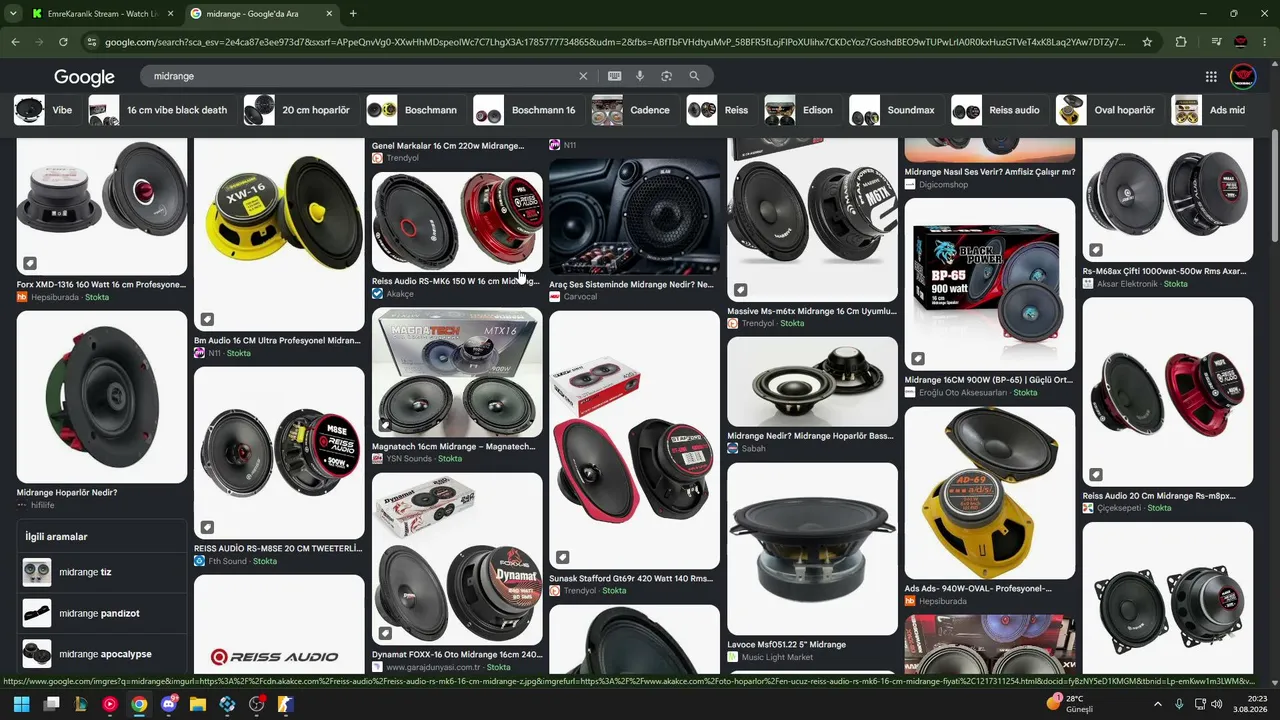Pick the Boschmann 16 filter chip
The height and width of the screenshot is (720, 1280).
tap(528, 110)
